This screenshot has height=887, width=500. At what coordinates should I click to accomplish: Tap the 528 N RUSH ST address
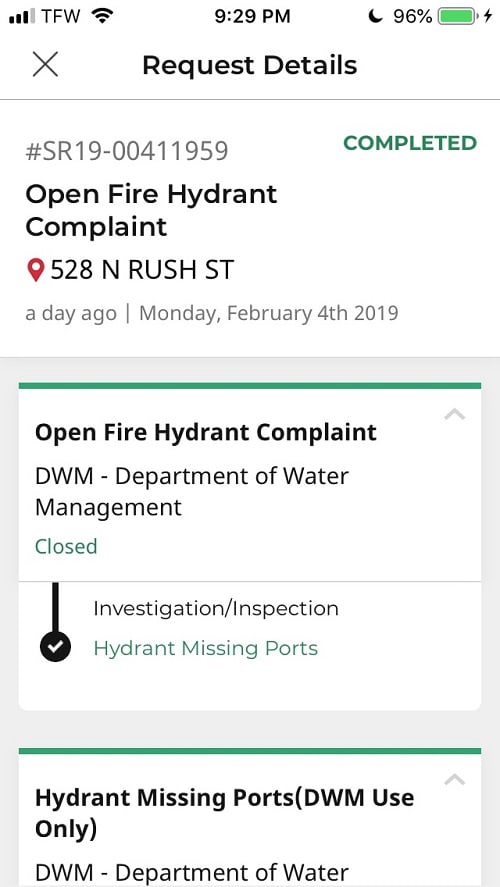(x=142, y=270)
